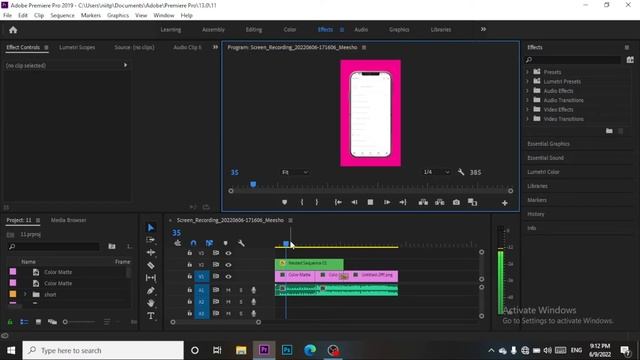
Task: Show more workspaces with overflow chevron
Action: (483, 29)
